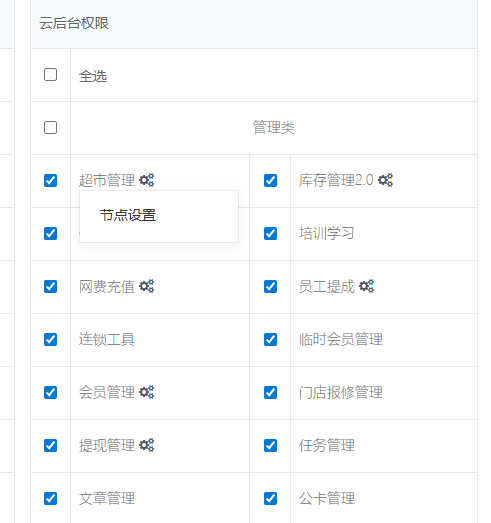Uncheck the 任务管理 checkbox
The height and width of the screenshot is (523, 491).
tap(270, 446)
